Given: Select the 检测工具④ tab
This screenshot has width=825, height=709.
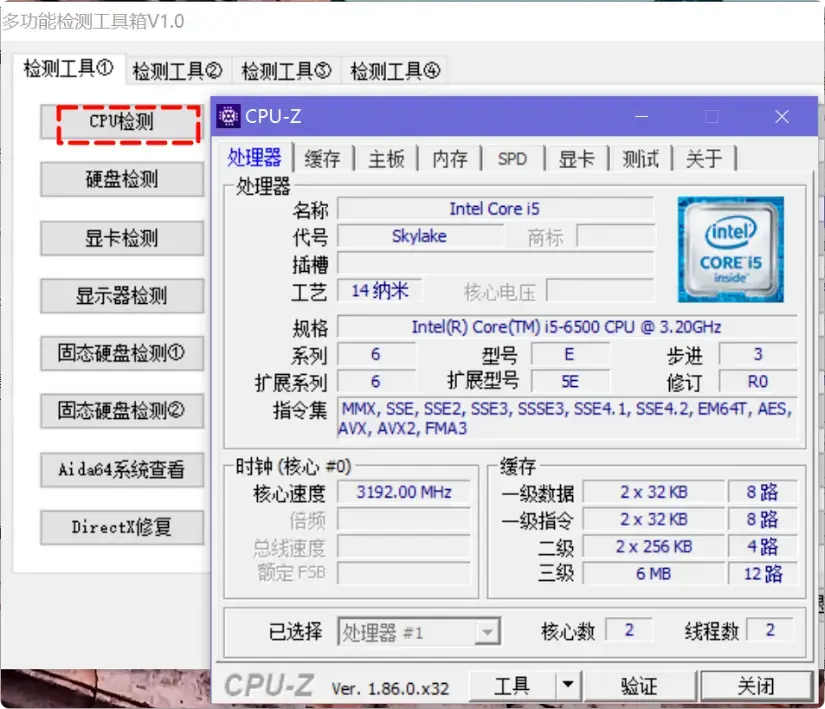Looking at the screenshot, I should click(x=394, y=71).
